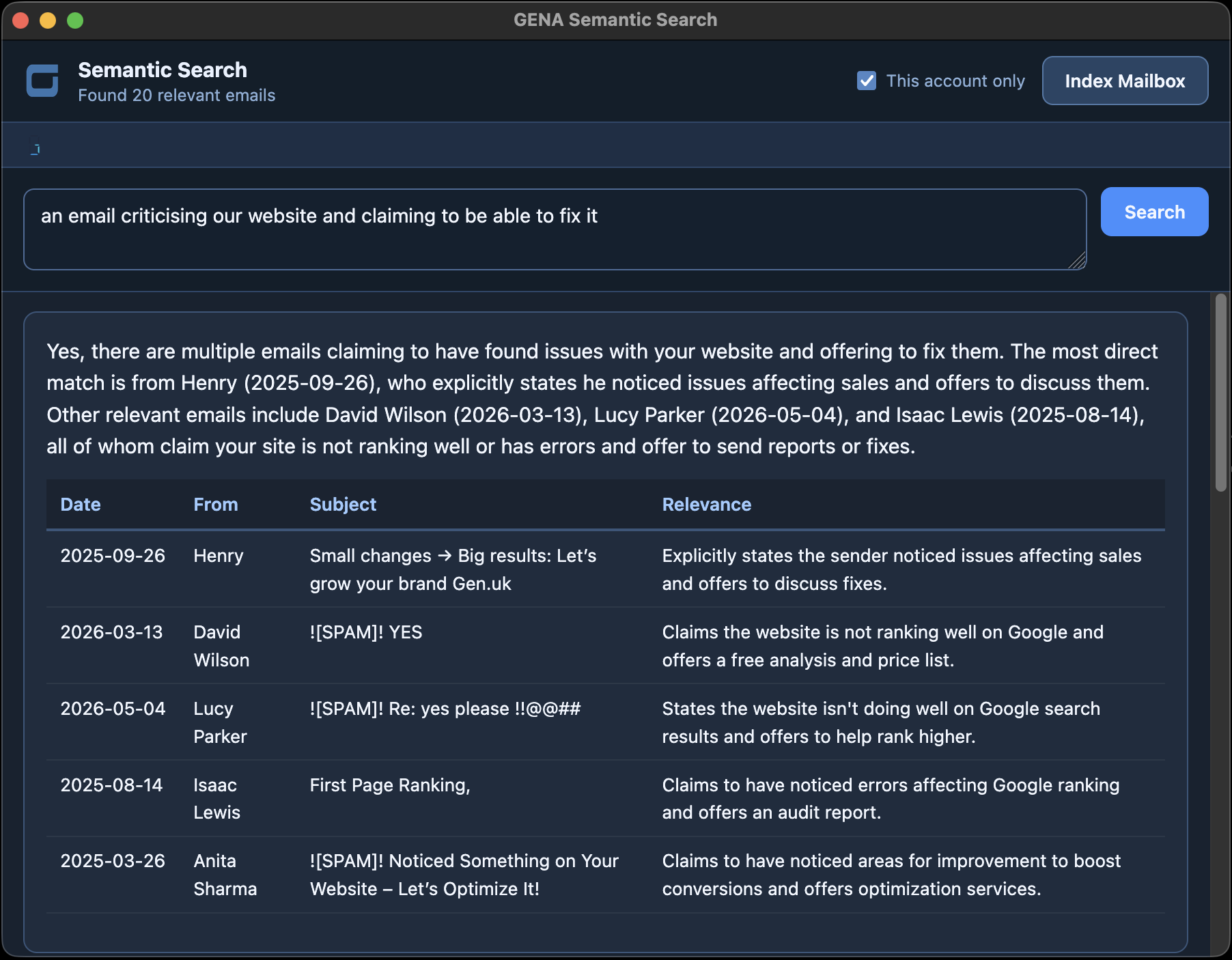
Task: Click the red close window button
Action: coord(20,20)
